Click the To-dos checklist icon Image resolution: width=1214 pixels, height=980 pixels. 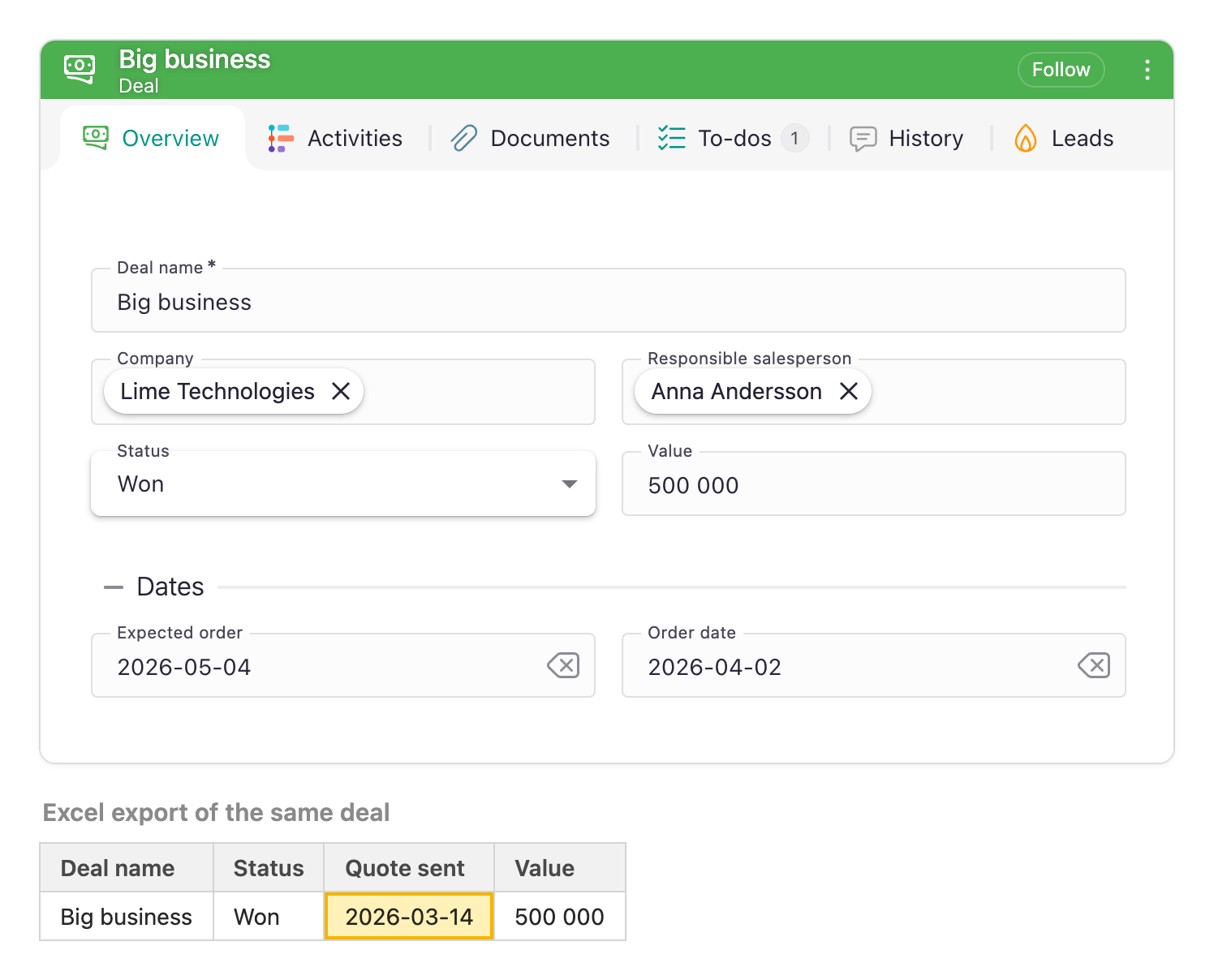click(672, 138)
